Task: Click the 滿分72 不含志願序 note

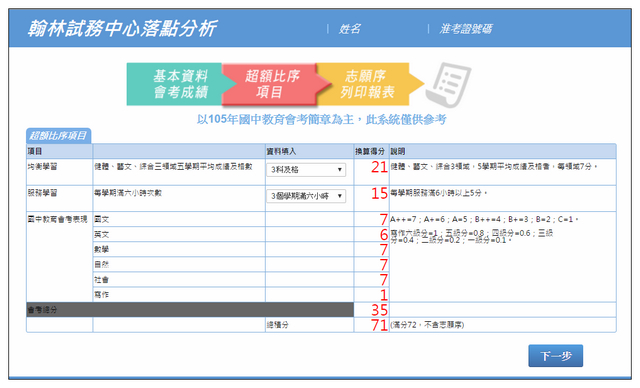Action: pos(427,325)
